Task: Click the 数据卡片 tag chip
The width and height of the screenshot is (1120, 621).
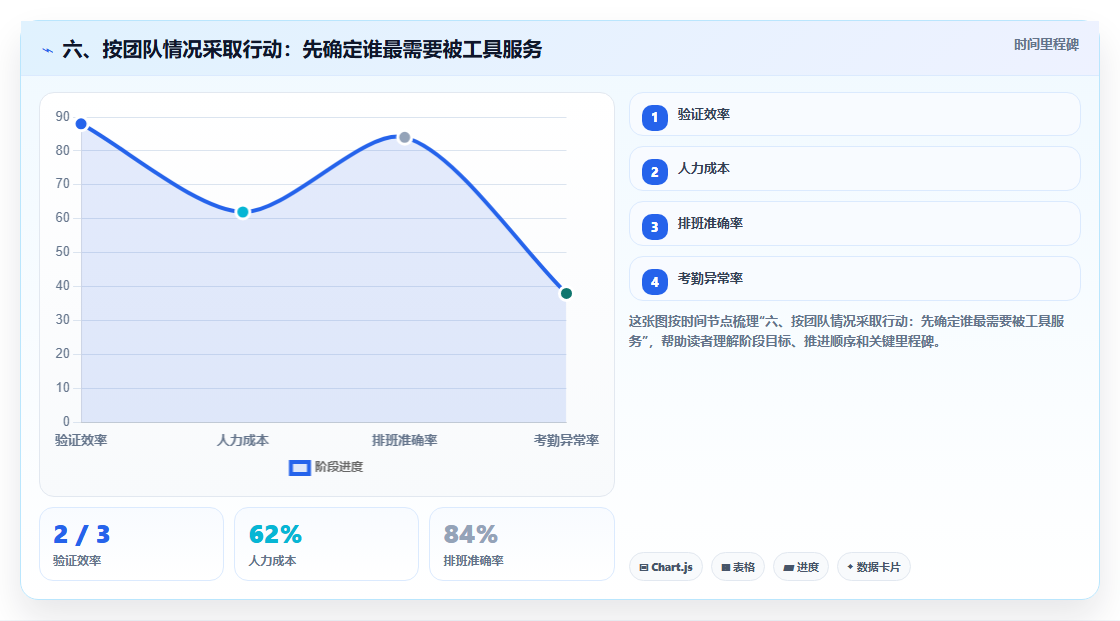Action: (x=874, y=567)
